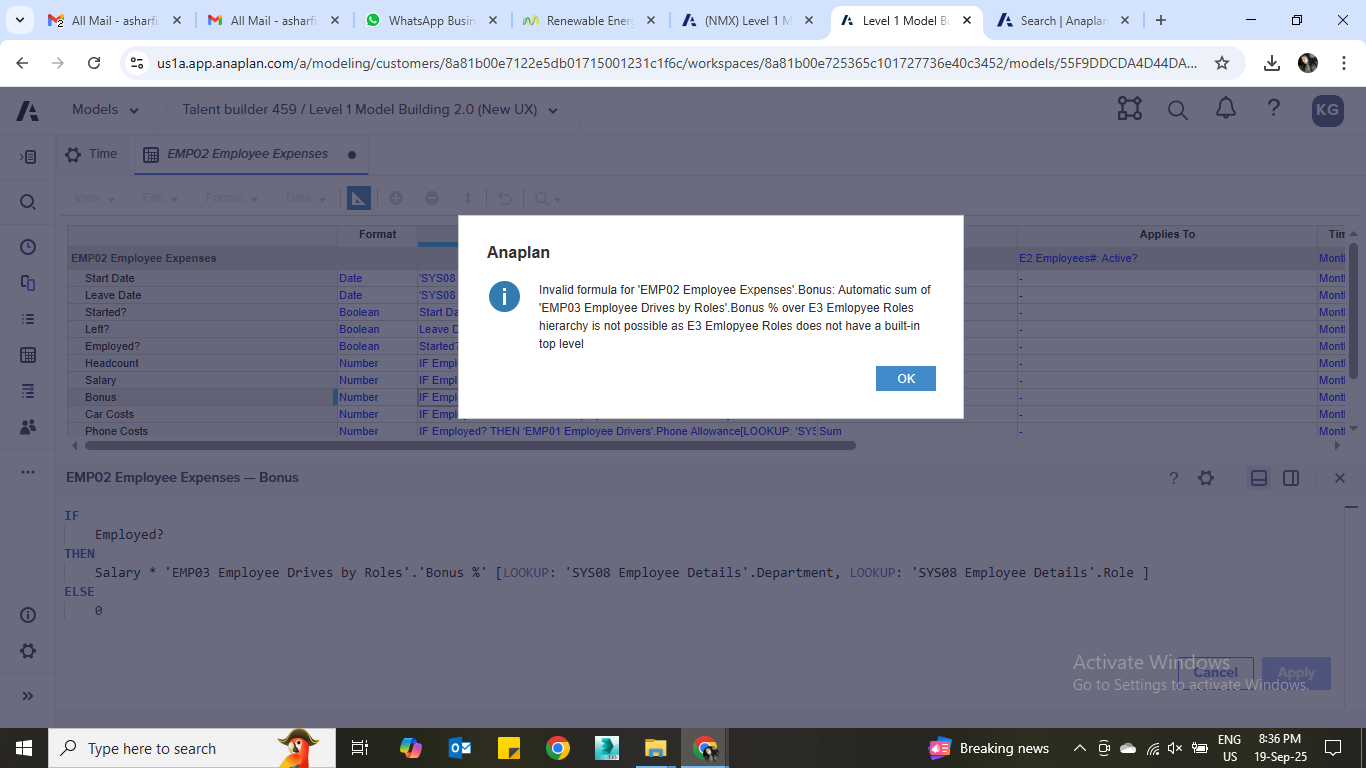Click the E2 Employees#: Active? link
This screenshot has width=1366, height=768.
(1078, 258)
